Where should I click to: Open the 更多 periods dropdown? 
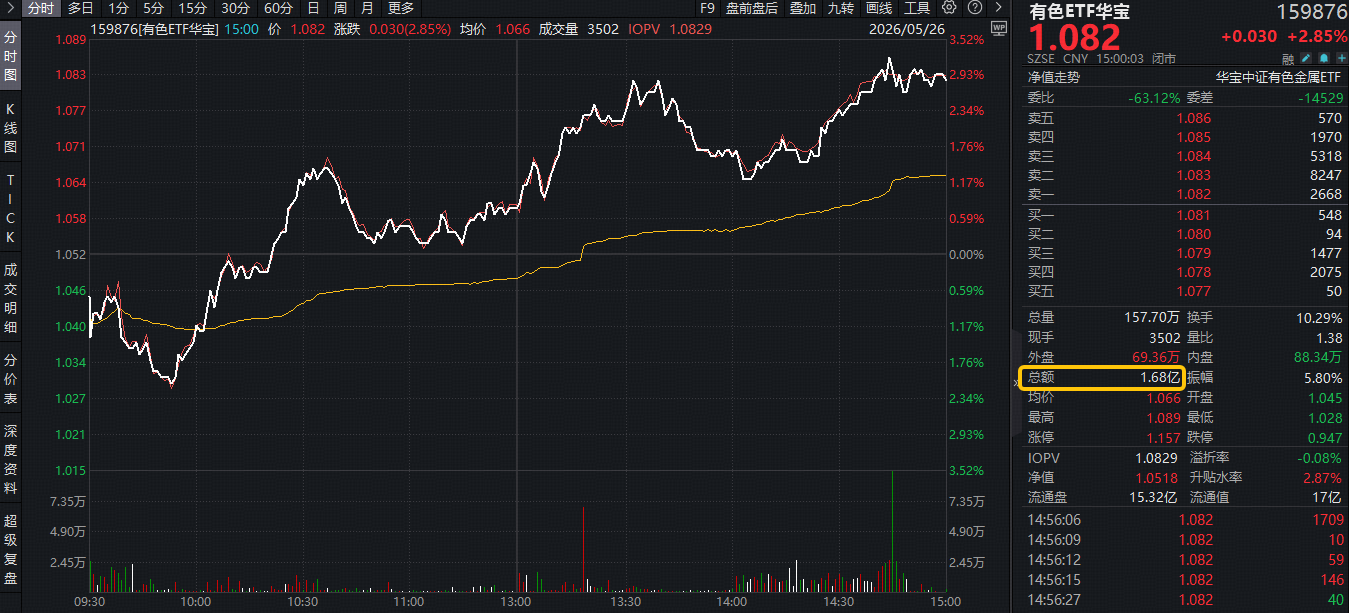401,8
